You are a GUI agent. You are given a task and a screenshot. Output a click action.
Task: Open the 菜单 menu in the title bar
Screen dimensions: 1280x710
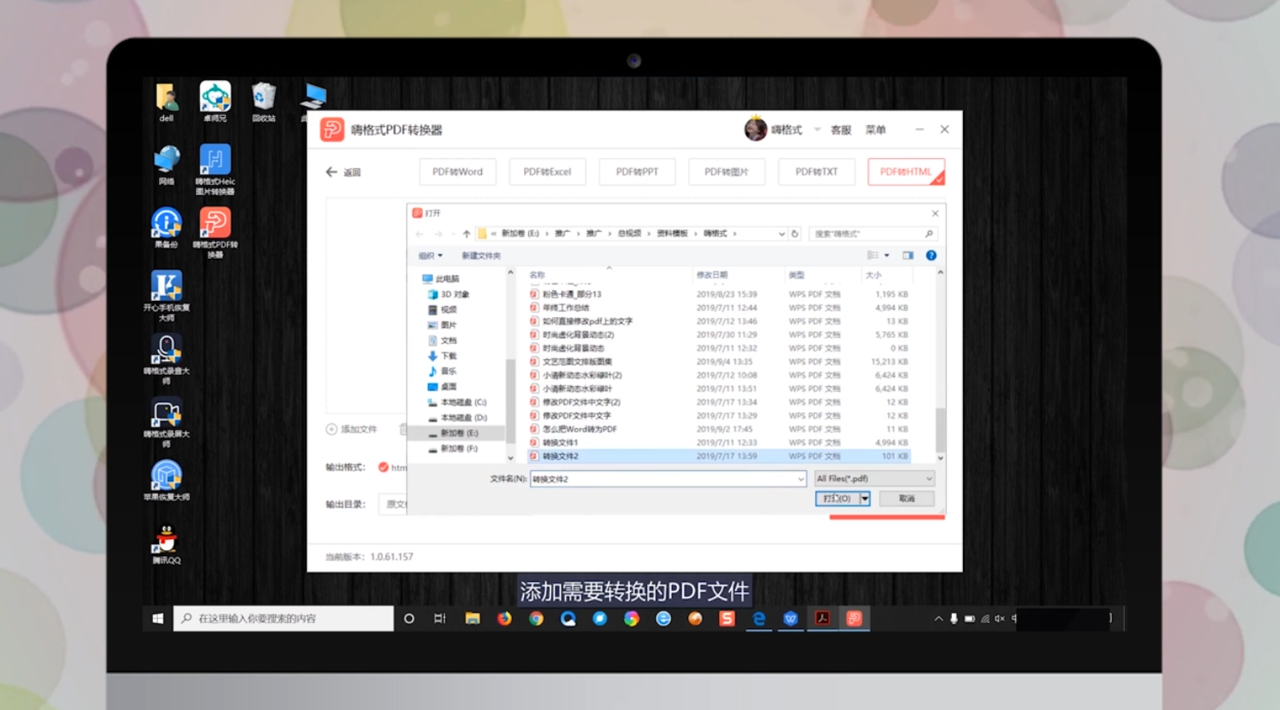(876, 130)
